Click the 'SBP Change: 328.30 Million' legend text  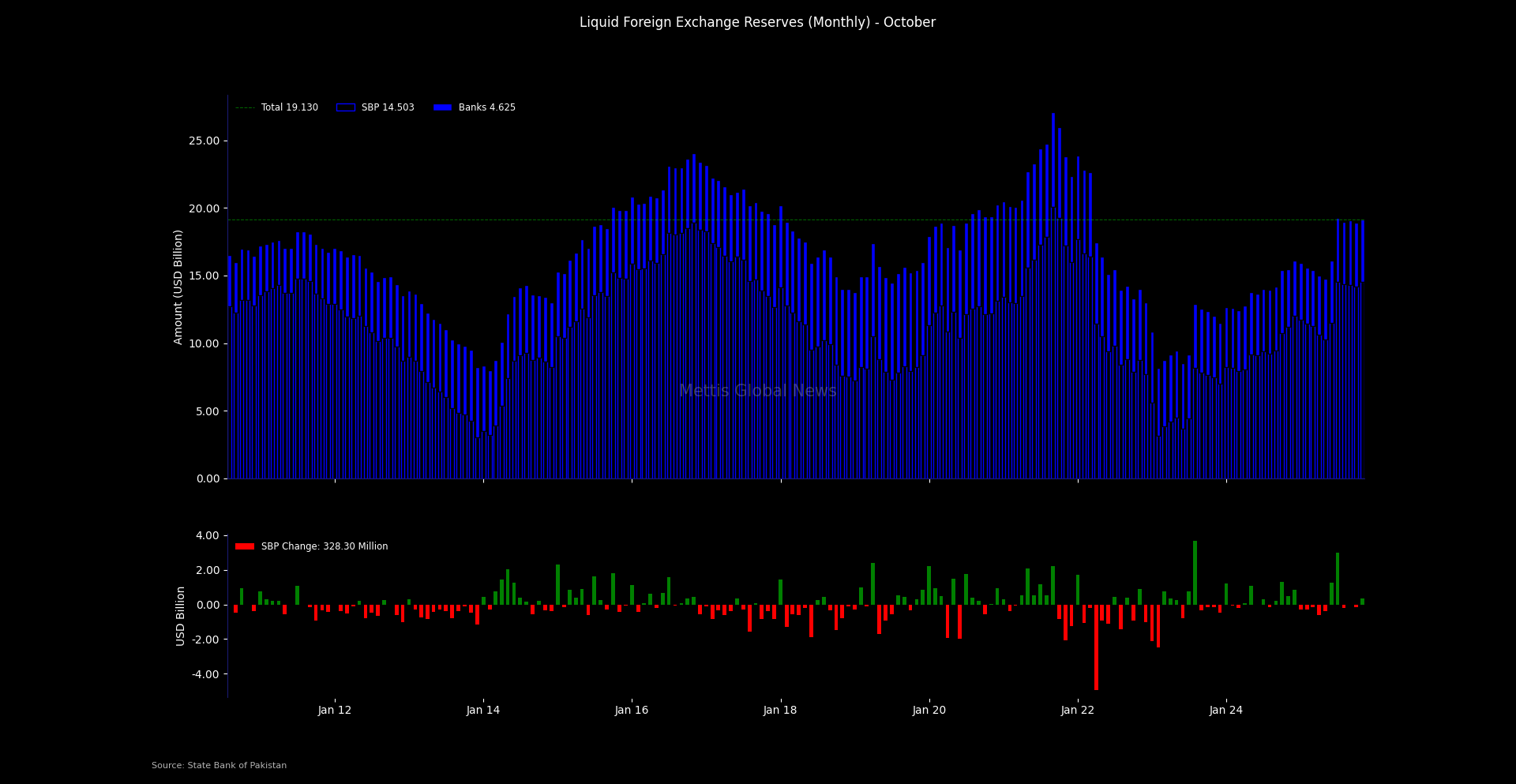pyautogui.click(x=325, y=546)
